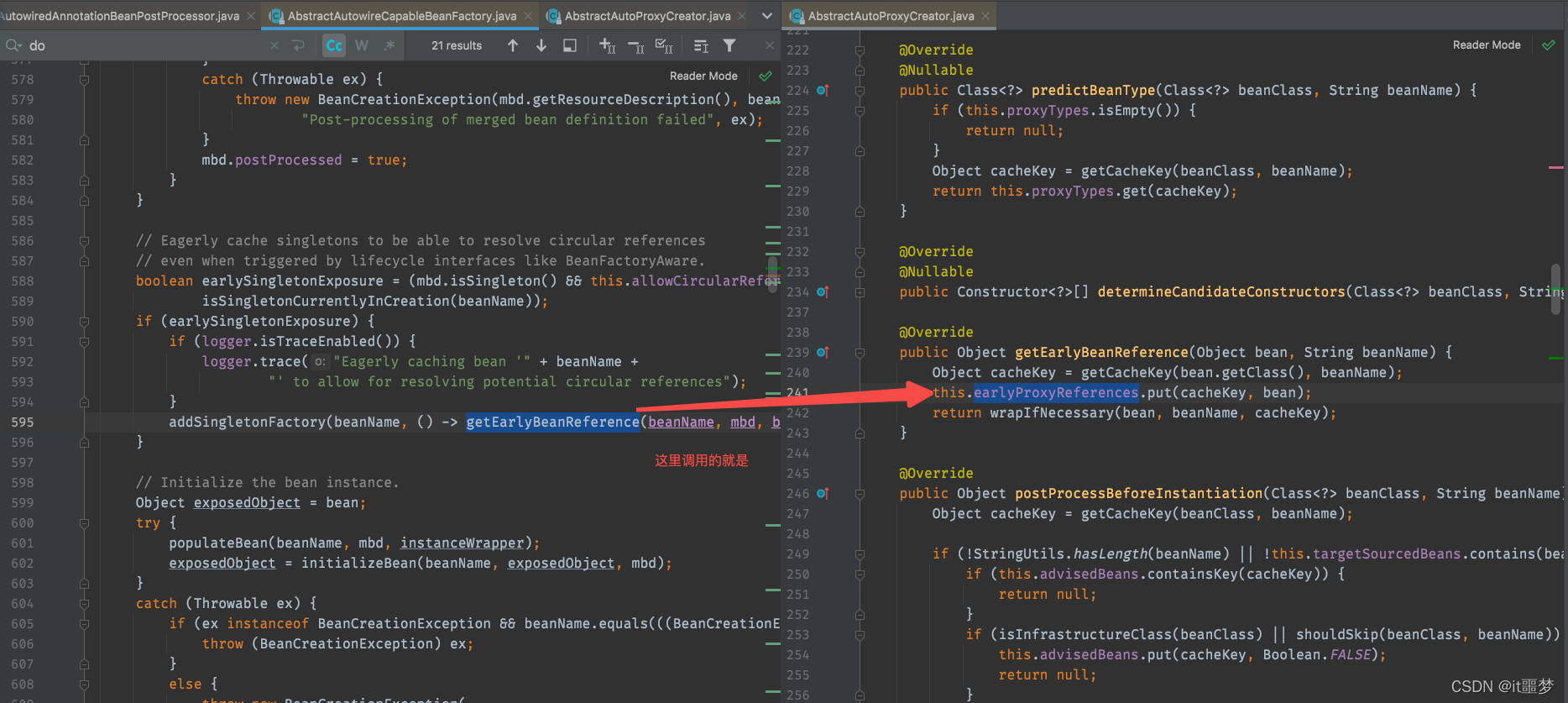Click line number 595 in left gutter
This screenshot has width=1568, height=703.
23,422
